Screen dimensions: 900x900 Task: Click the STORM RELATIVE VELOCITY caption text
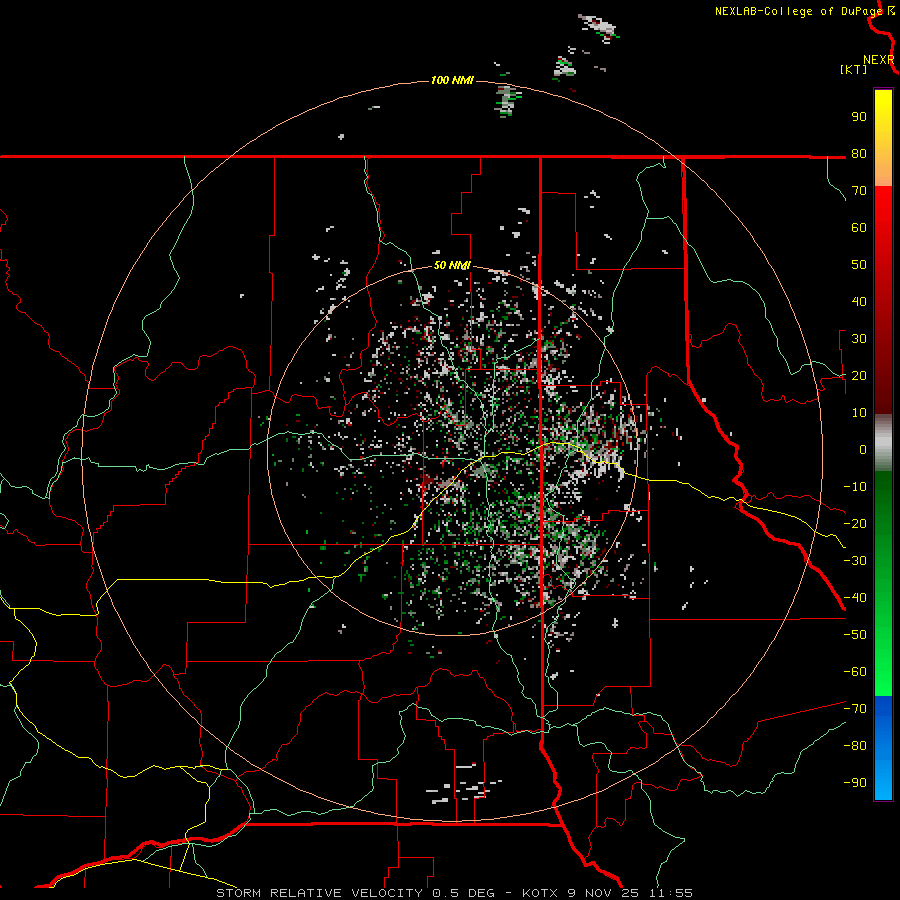[320, 893]
